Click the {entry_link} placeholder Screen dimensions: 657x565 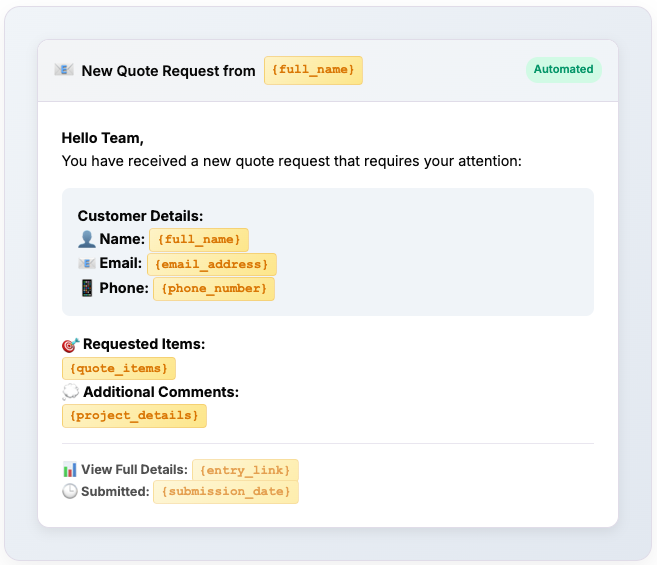pos(245,470)
